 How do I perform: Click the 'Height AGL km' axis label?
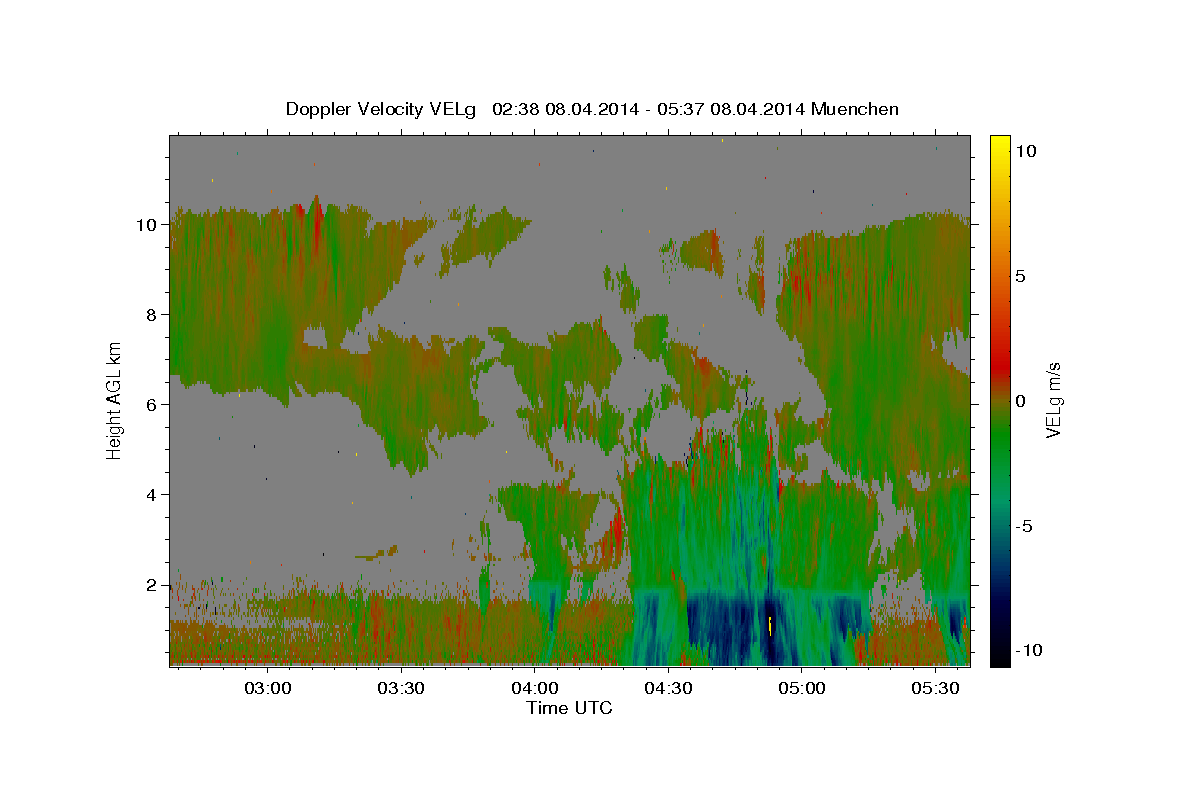pos(114,399)
